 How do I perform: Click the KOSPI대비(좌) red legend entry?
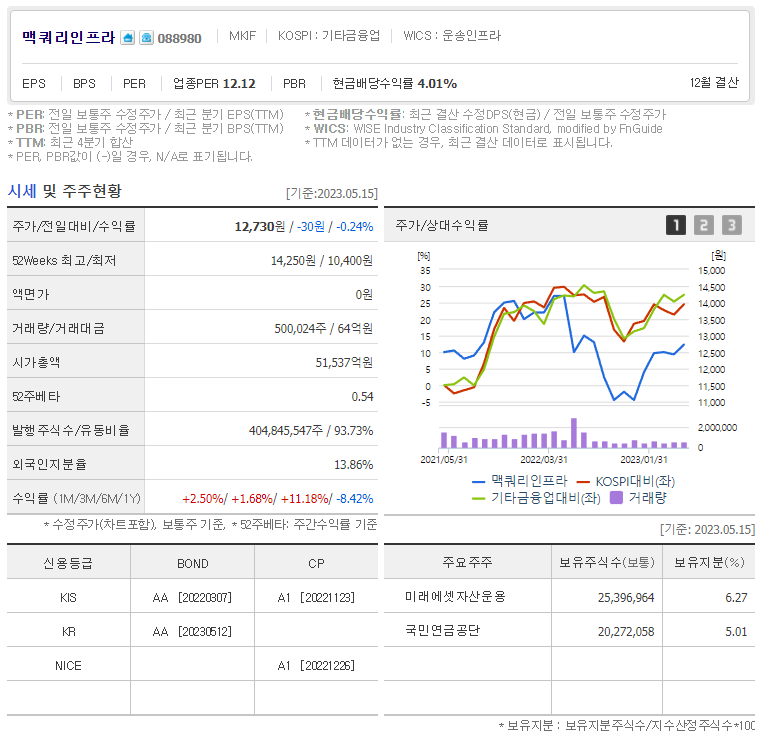(x=626, y=482)
